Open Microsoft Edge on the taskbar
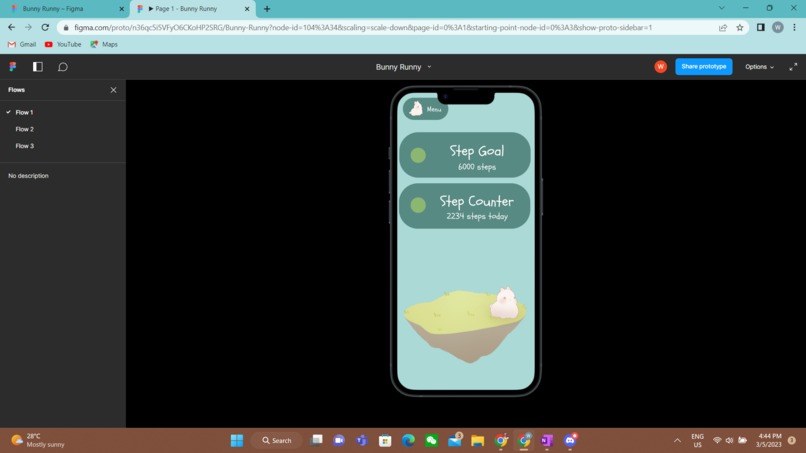This screenshot has height=453, width=806. [408, 441]
